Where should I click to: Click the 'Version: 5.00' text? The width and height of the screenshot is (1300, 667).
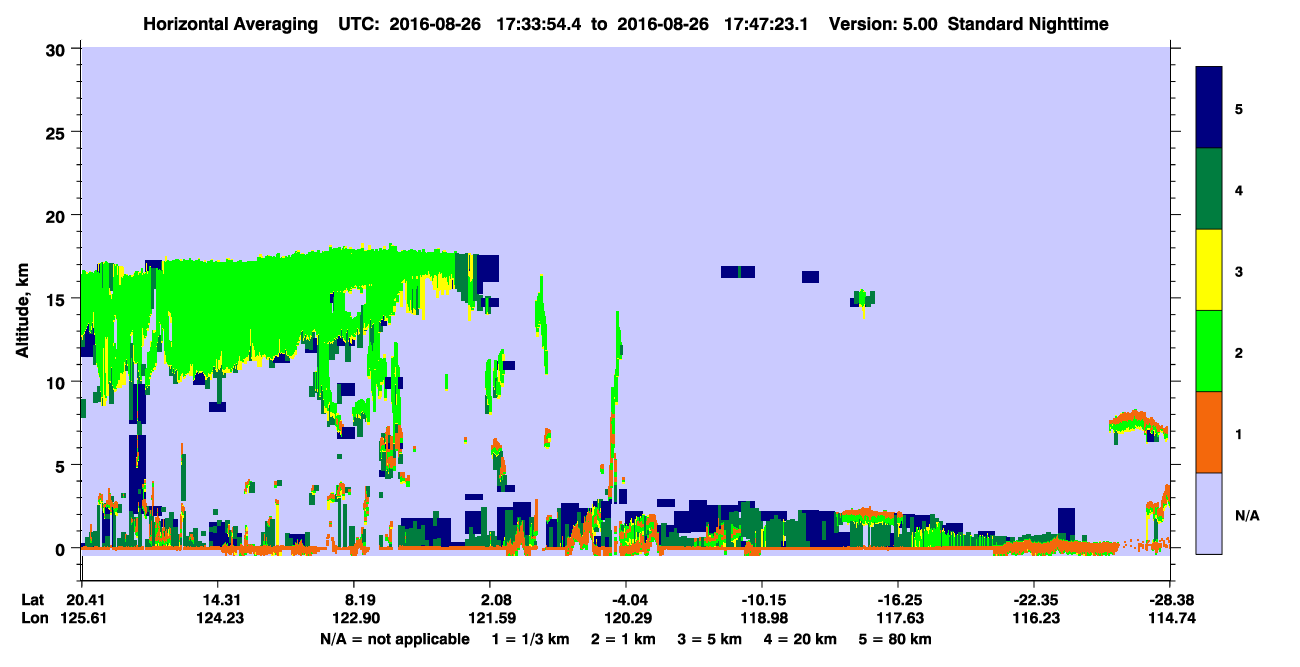(883, 23)
